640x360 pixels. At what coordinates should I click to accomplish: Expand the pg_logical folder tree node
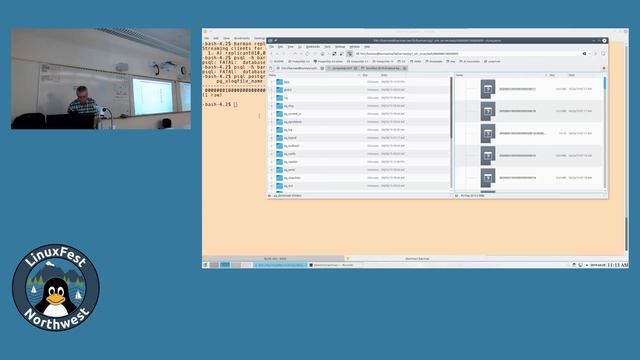coord(272,138)
